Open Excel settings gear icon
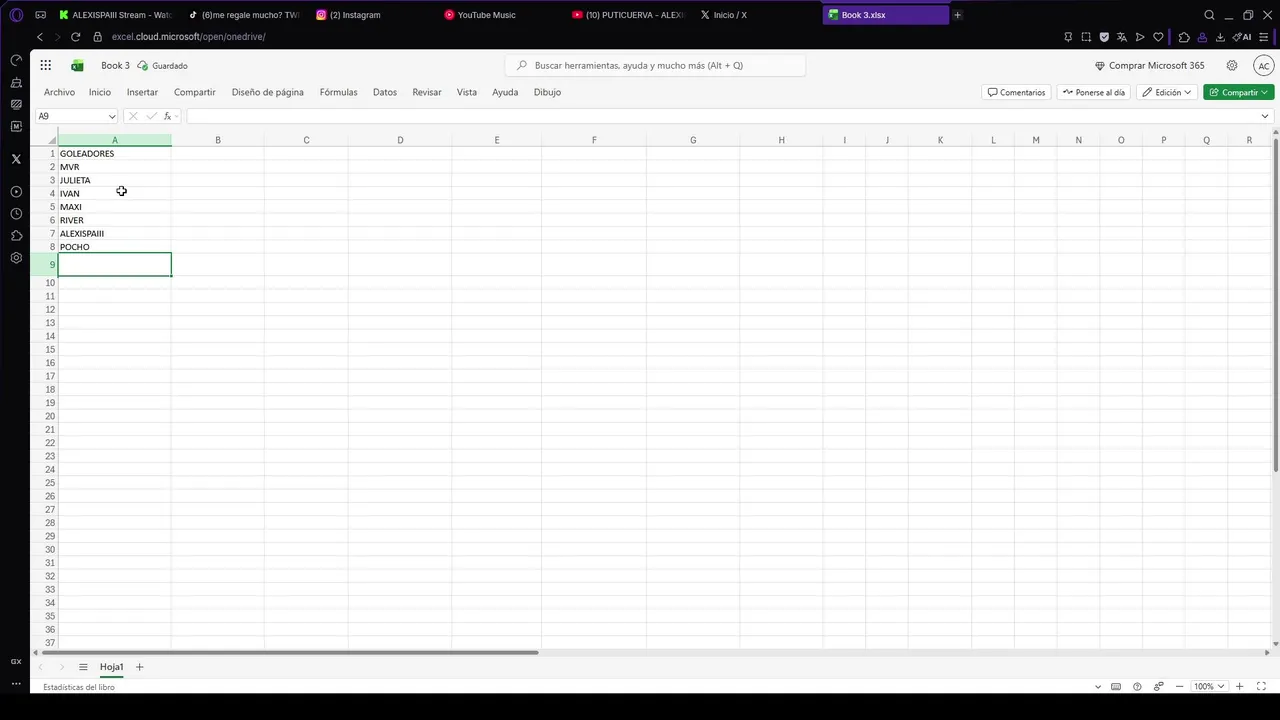The image size is (1280, 720). (1232, 65)
